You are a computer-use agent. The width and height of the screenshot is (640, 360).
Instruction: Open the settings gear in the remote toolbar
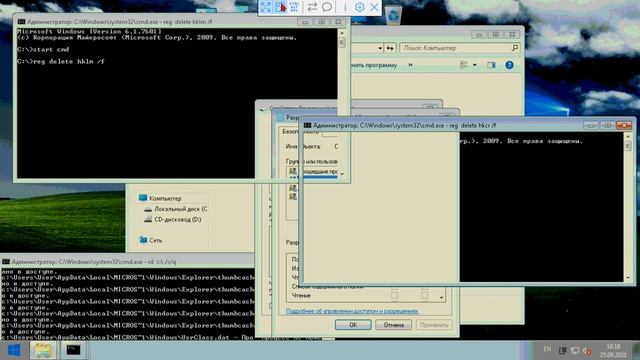click(x=360, y=7)
